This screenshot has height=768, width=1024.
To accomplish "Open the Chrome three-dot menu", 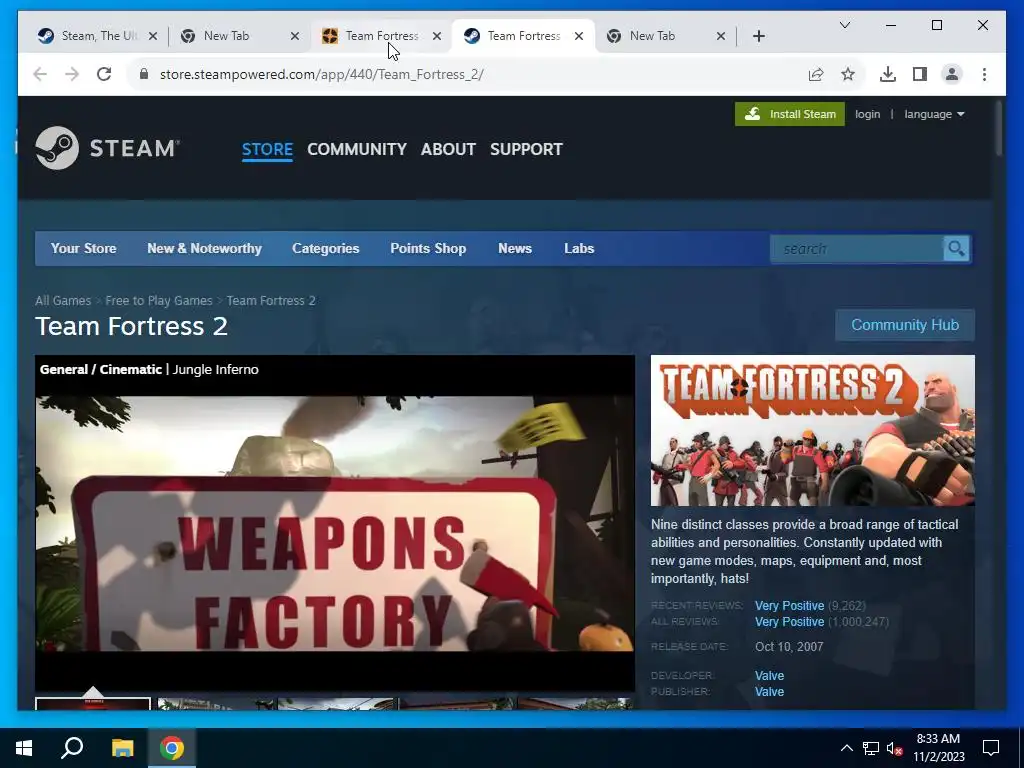I will point(984,74).
